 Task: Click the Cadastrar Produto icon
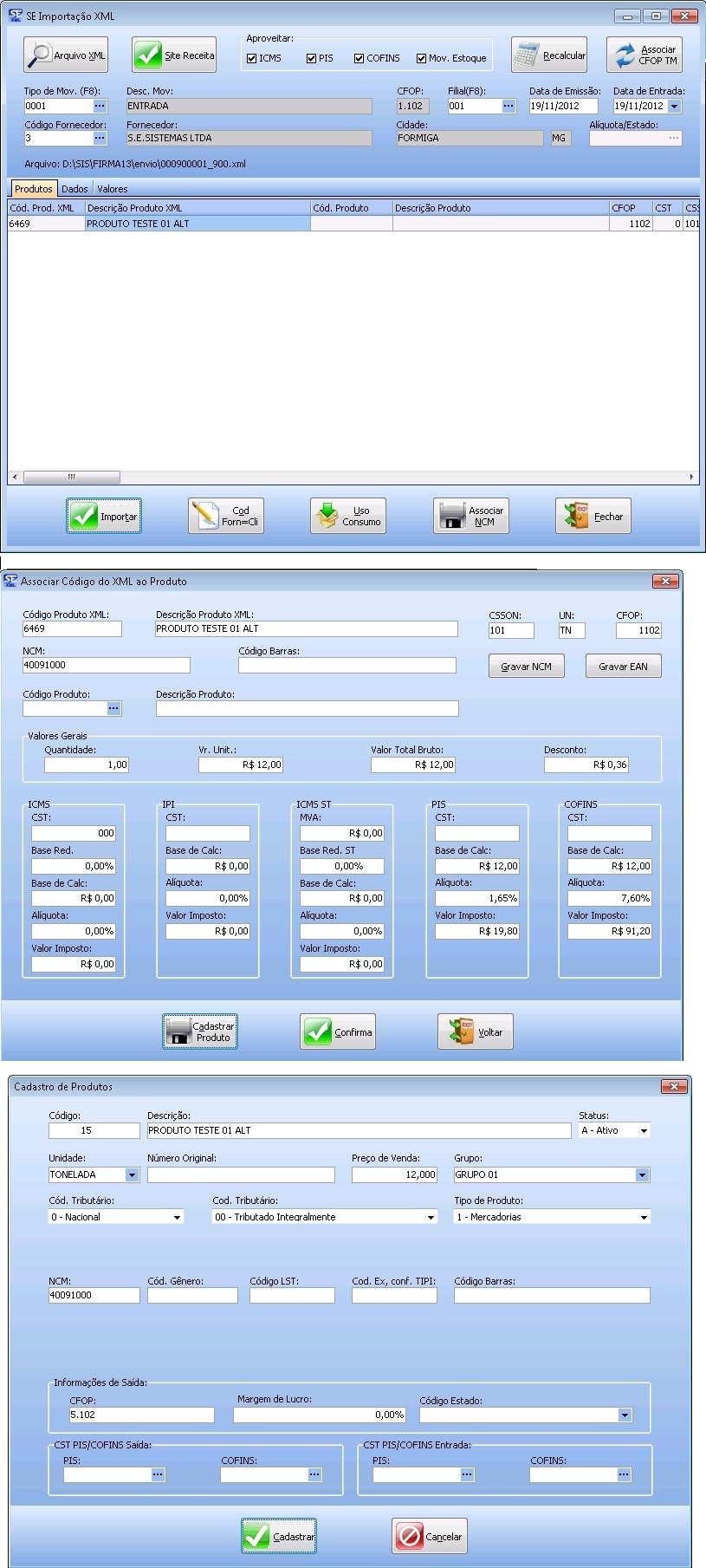coord(178,1031)
